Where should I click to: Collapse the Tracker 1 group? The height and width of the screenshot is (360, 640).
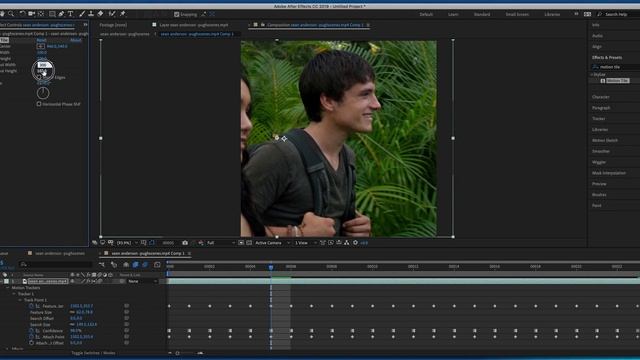[x=13, y=294]
